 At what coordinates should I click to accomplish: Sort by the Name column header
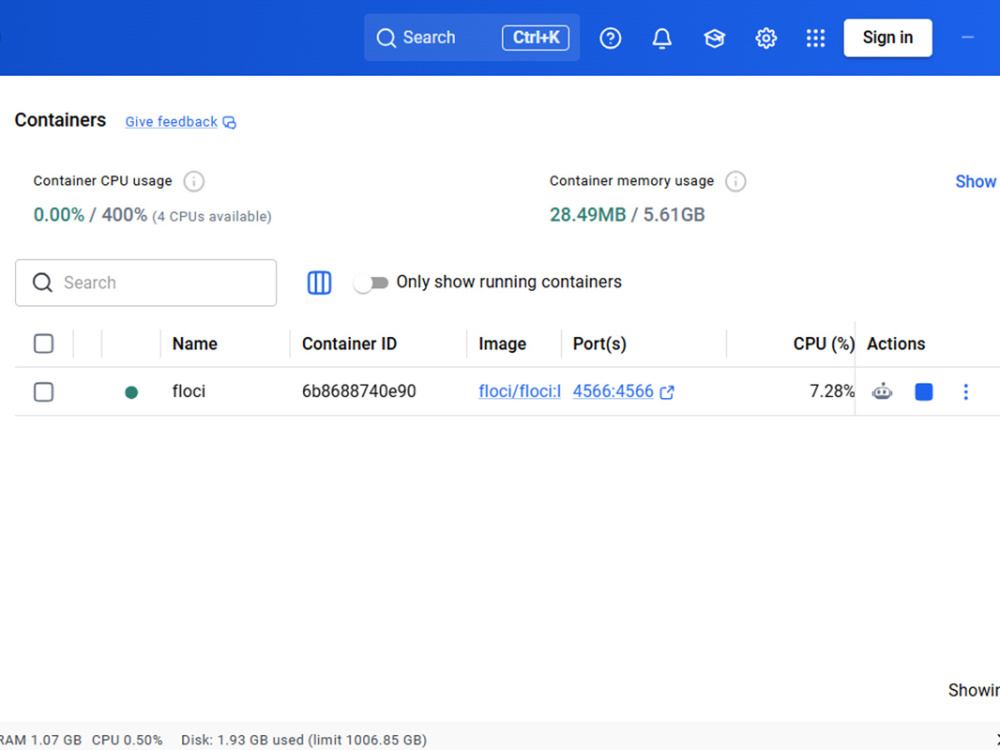(x=195, y=344)
